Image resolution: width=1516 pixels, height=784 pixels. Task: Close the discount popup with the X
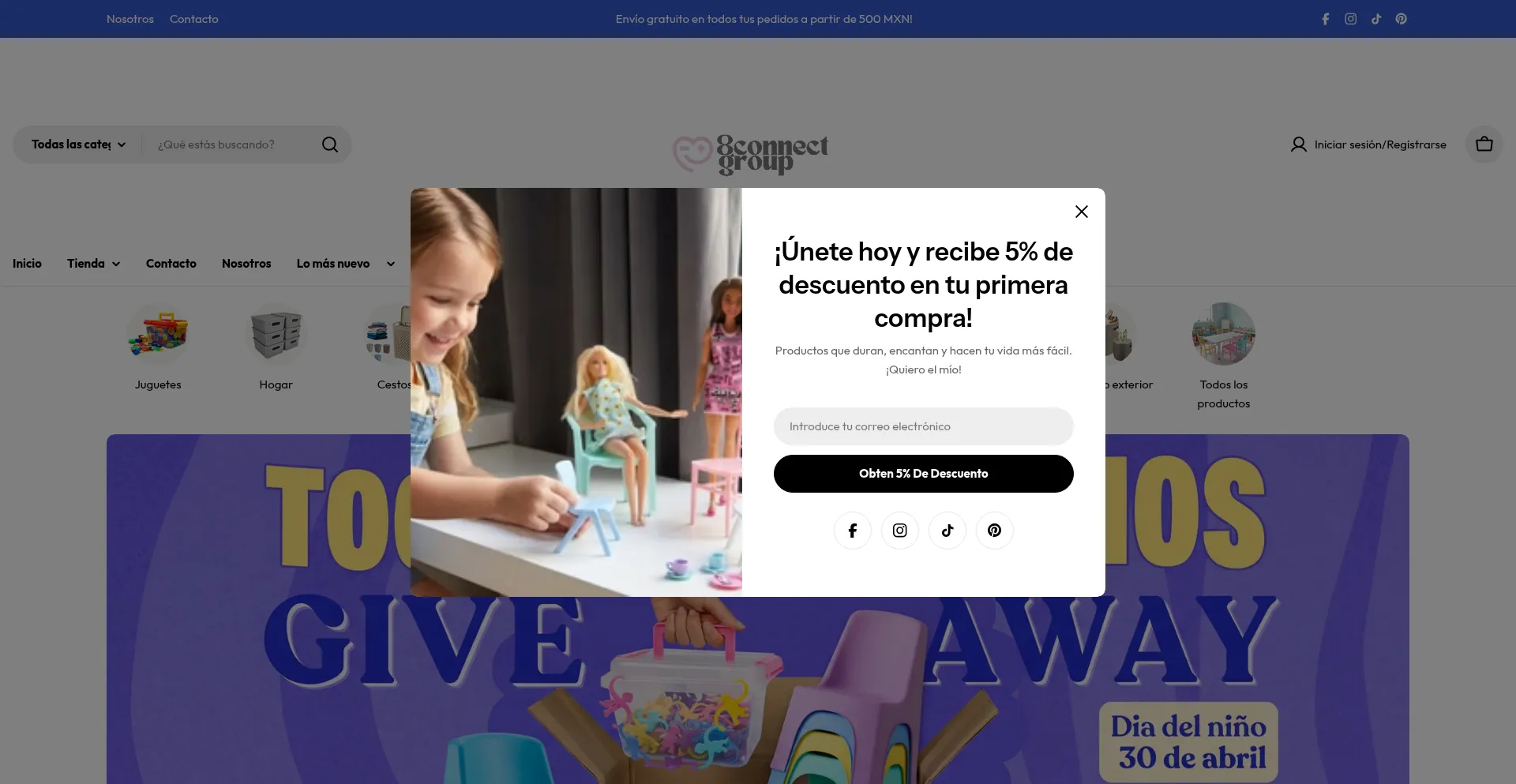[x=1082, y=212]
